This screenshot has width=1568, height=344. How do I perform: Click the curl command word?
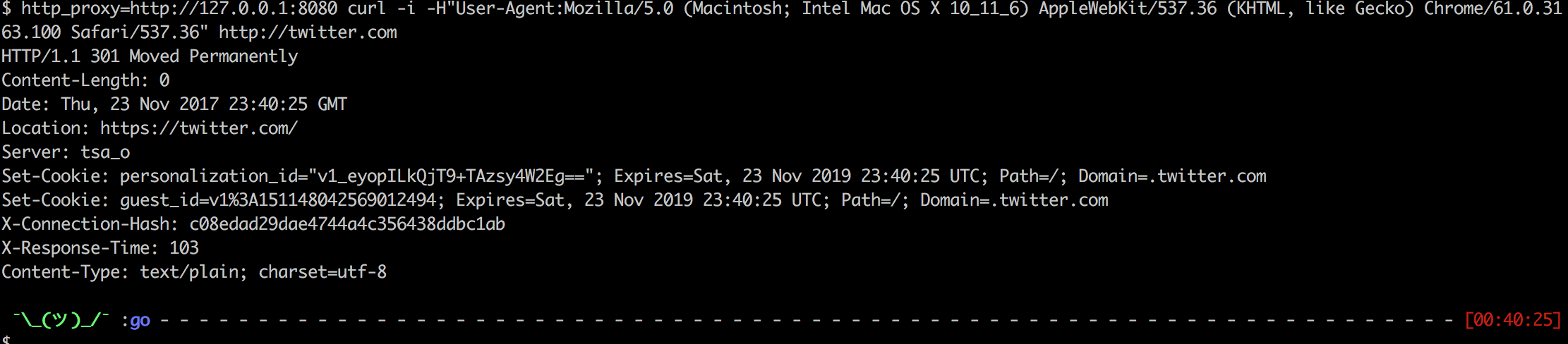[367, 9]
